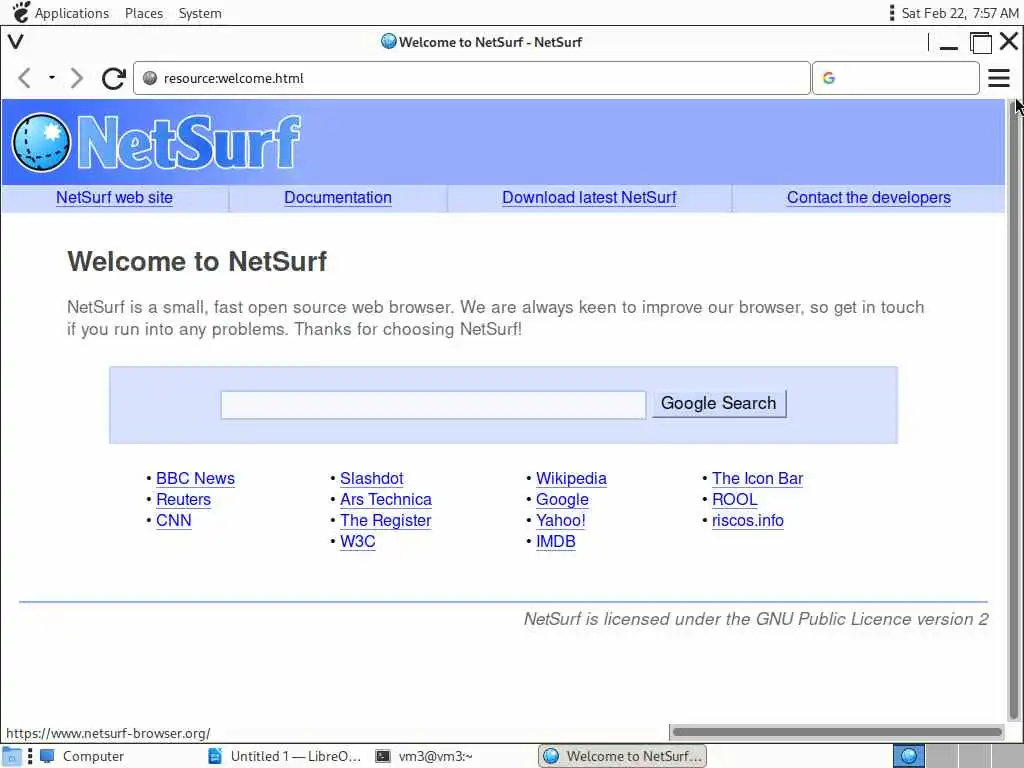Open the Slashdot link
1024x768 pixels.
click(x=372, y=478)
